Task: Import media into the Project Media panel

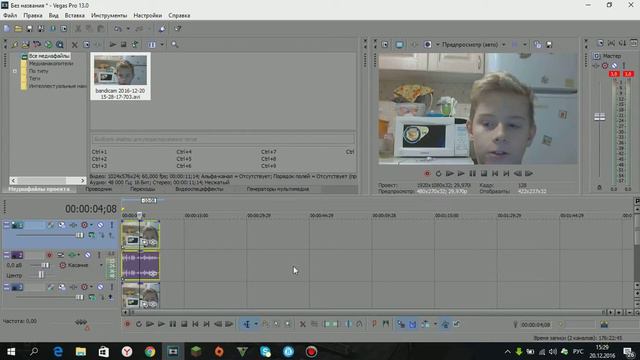Action: point(15,44)
